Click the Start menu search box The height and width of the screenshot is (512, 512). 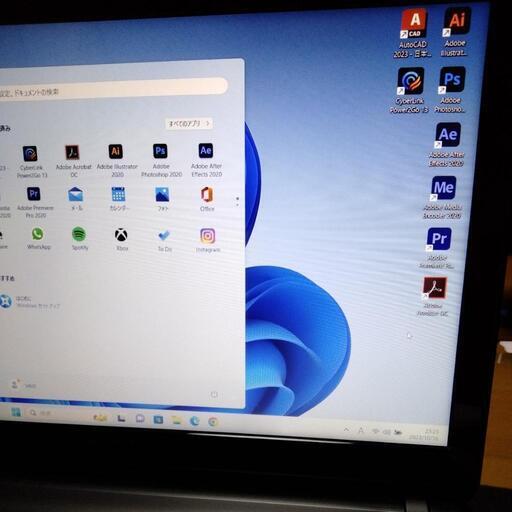(x=112, y=89)
